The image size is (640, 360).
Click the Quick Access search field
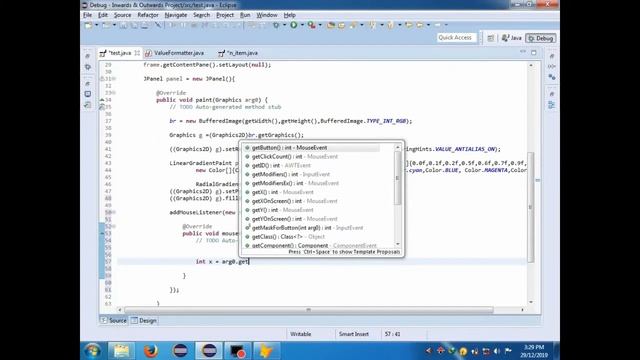click(x=456, y=38)
